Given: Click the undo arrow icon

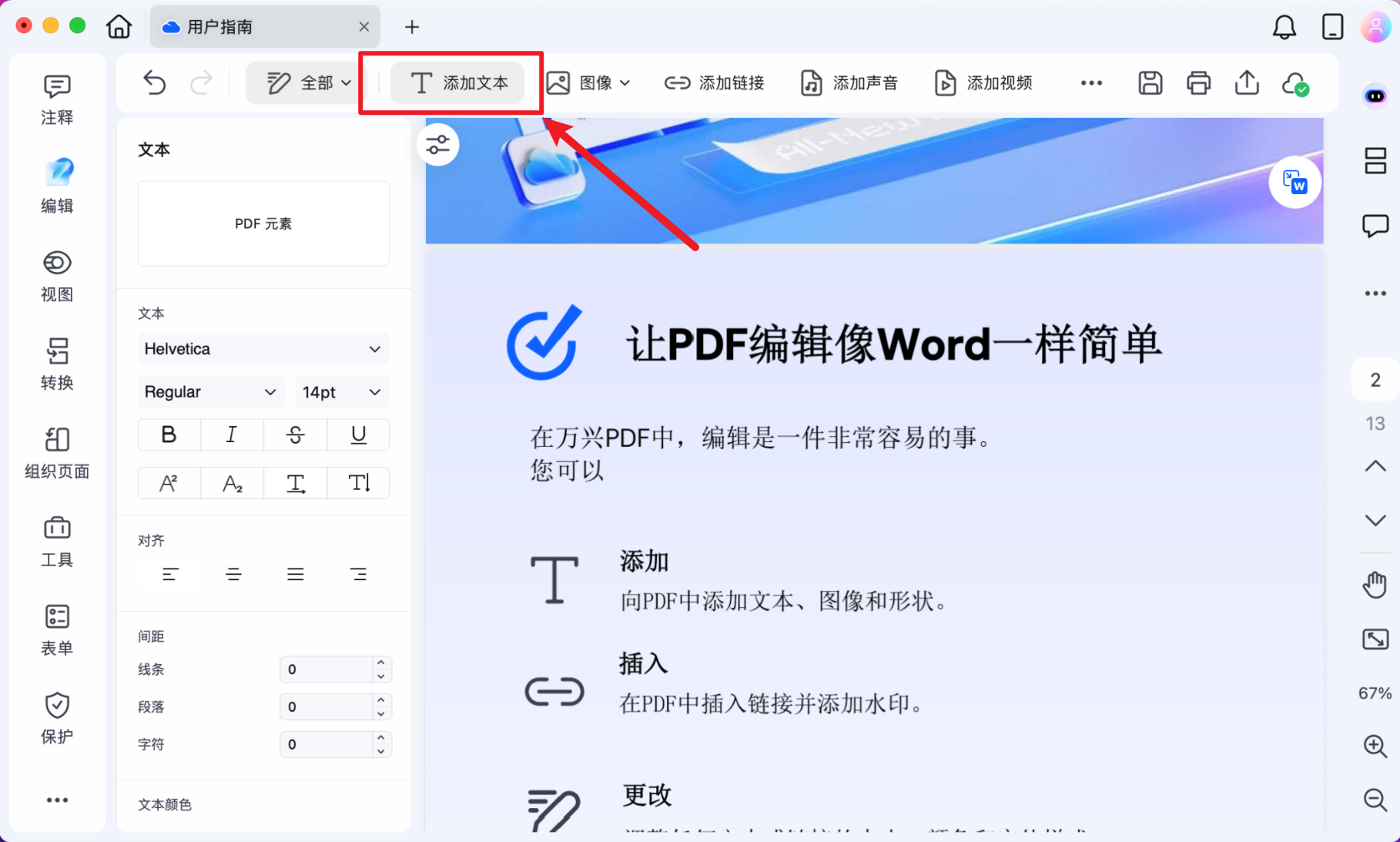Looking at the screenshot, I should point(154,82).
